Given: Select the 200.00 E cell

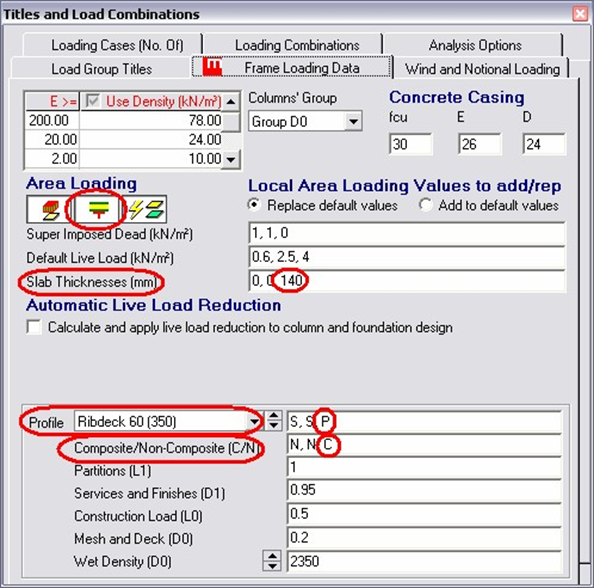Looking at the screenshot, I should pos(52,121).
